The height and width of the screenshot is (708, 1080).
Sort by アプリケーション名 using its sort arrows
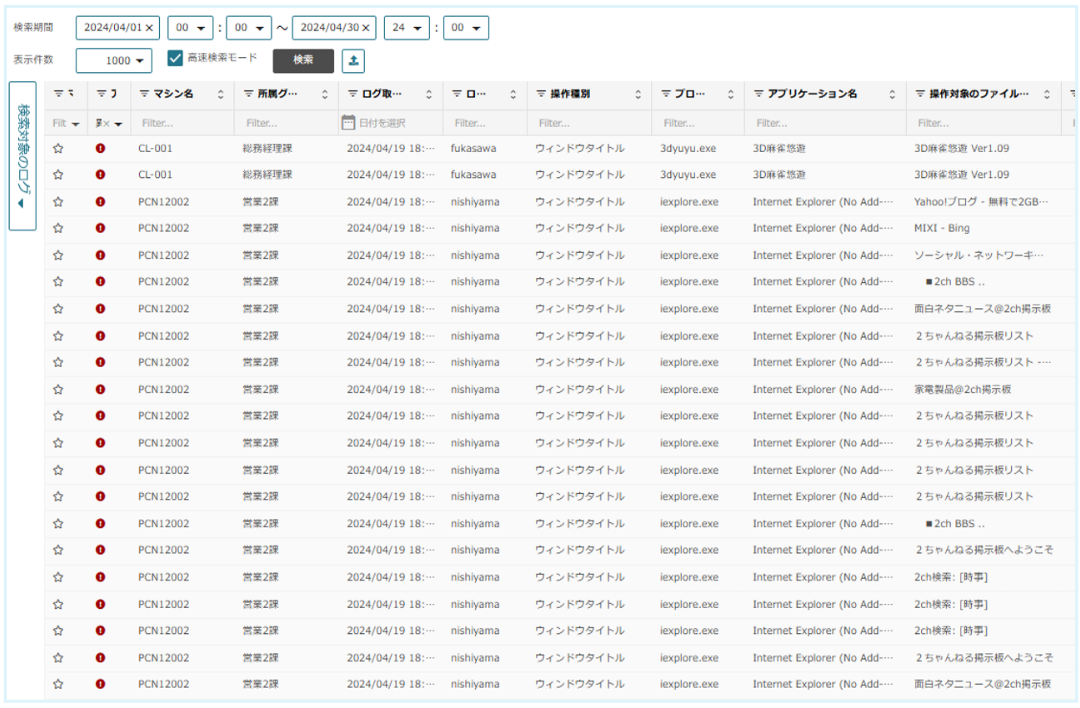[892, 94]
